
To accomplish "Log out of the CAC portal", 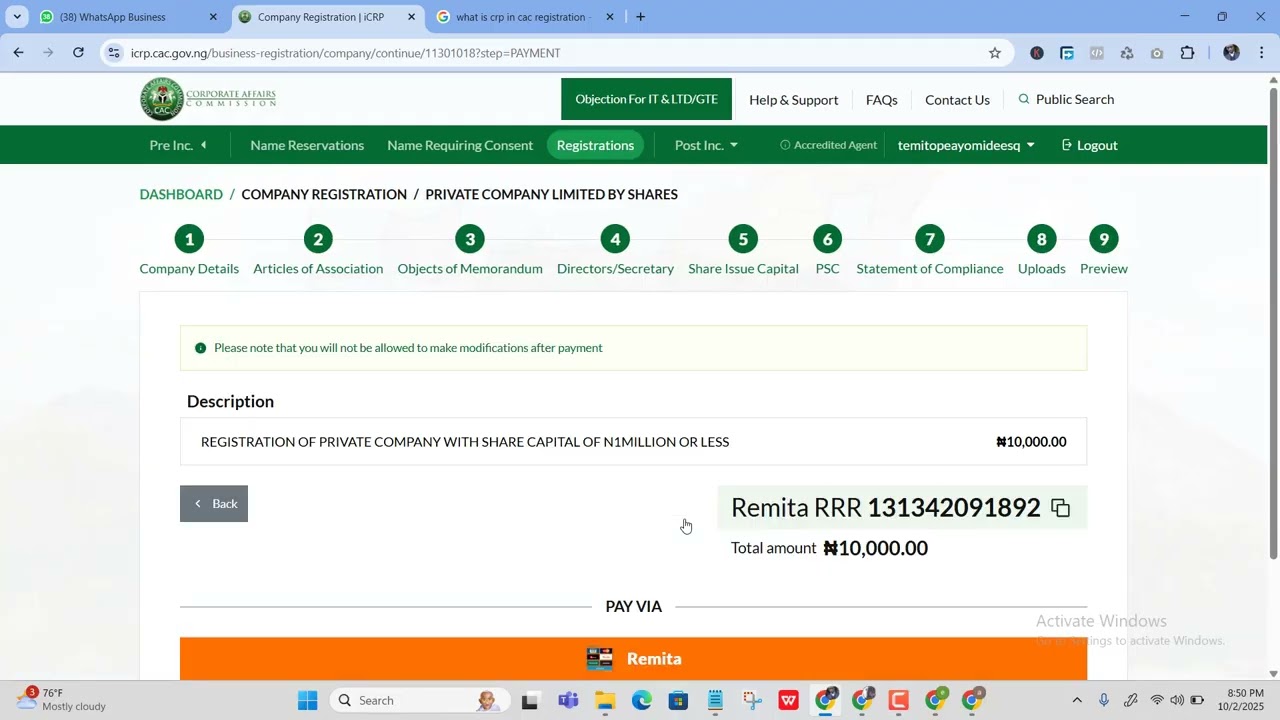I will pos(1089,145).
